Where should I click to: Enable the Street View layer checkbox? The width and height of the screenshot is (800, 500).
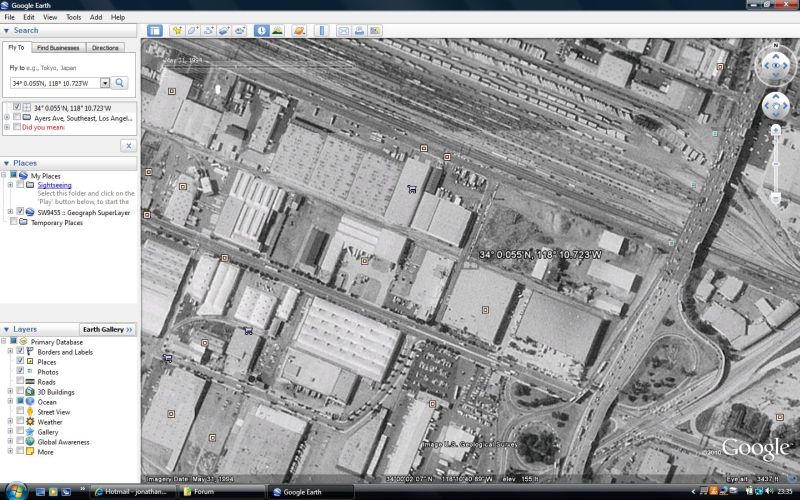tap(20, 412)
